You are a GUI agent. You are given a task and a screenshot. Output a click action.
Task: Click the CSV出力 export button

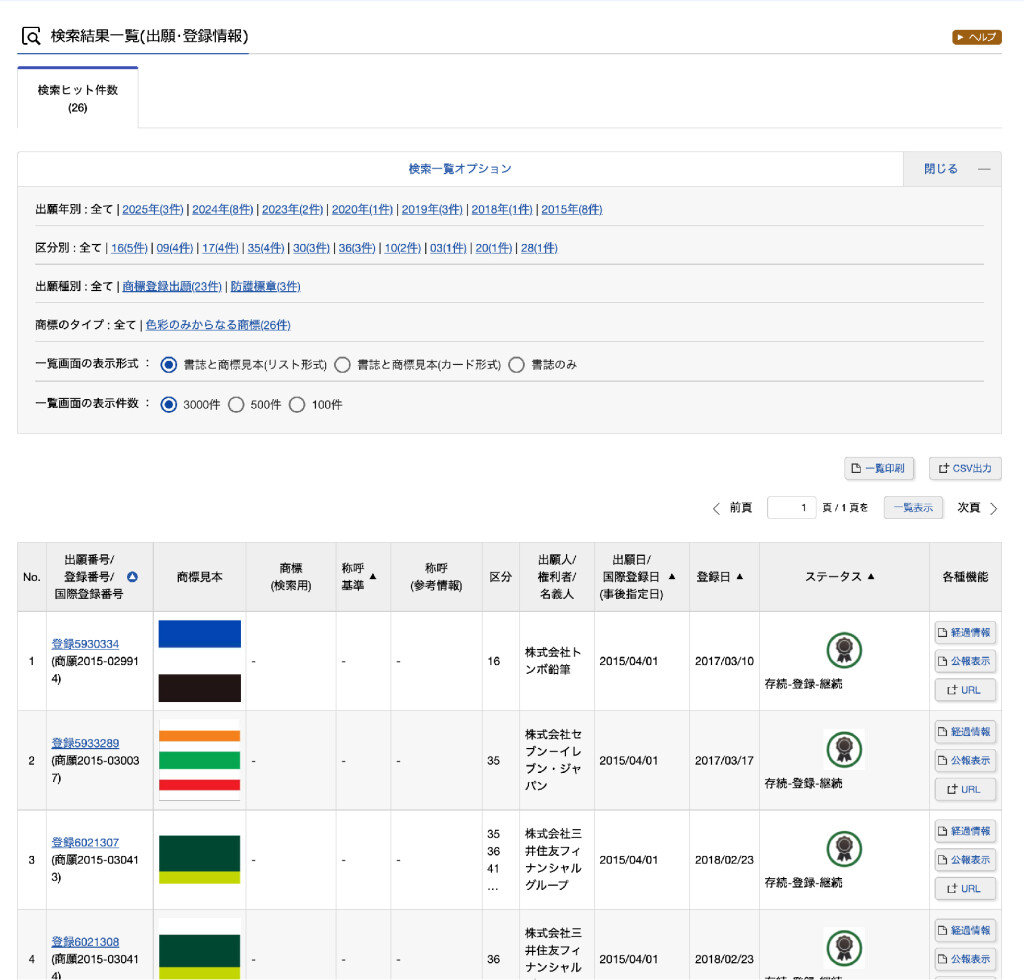click(x=964, y=468)
